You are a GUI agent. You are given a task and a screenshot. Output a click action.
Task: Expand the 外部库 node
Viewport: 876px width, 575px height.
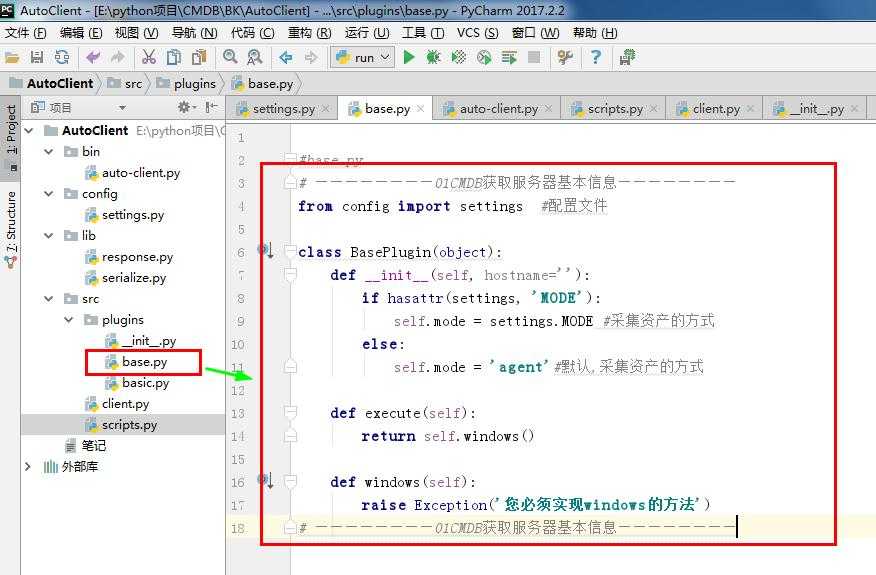point(28,467)
